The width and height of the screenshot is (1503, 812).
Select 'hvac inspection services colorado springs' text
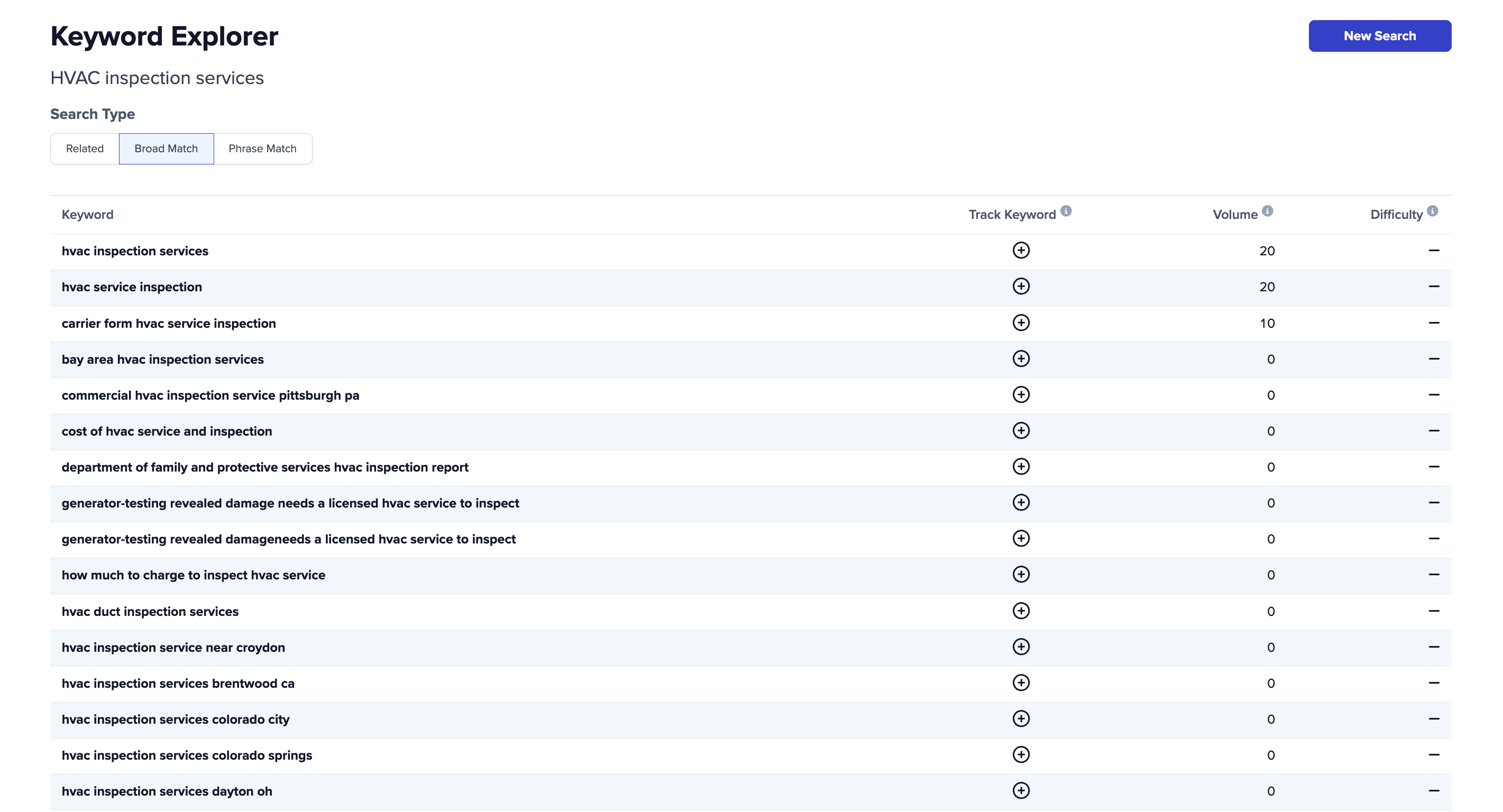[187, 755]
